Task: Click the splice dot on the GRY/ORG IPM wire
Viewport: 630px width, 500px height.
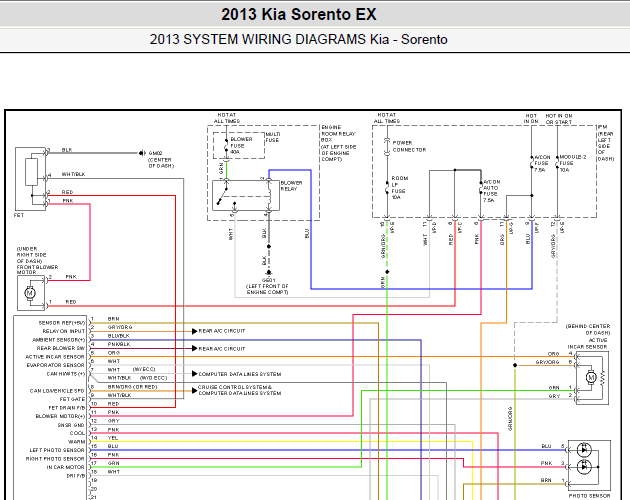Action: [x=515, y=365]
